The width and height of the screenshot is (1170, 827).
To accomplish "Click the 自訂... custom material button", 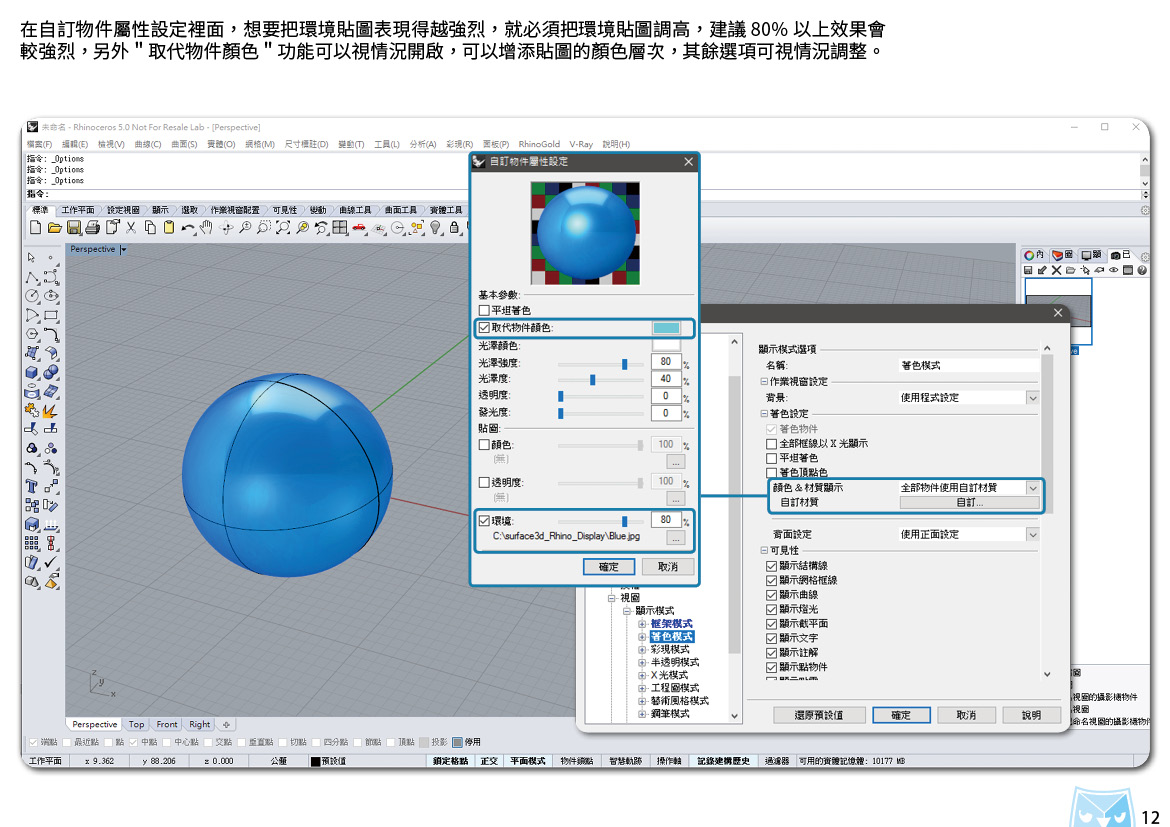I will [969, 502].
